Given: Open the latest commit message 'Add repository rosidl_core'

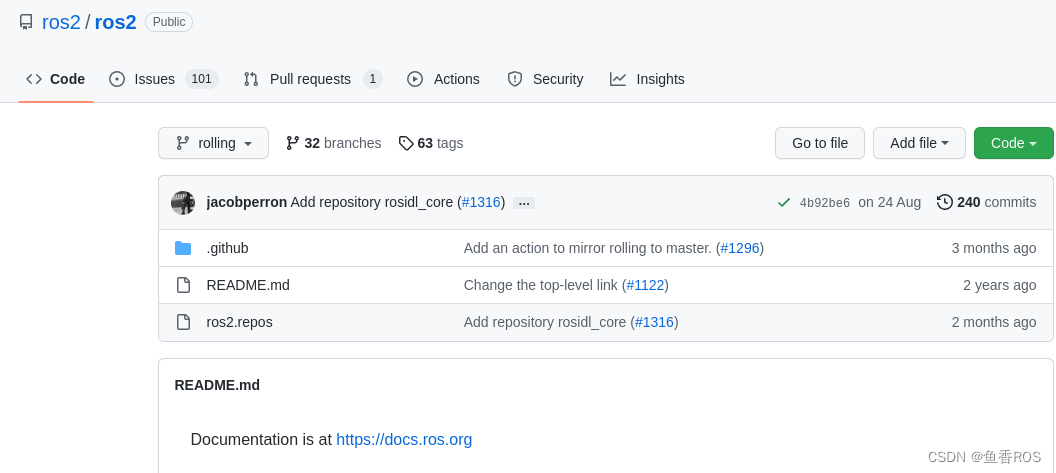Looking at the screenshot, I should click(372, 203).
